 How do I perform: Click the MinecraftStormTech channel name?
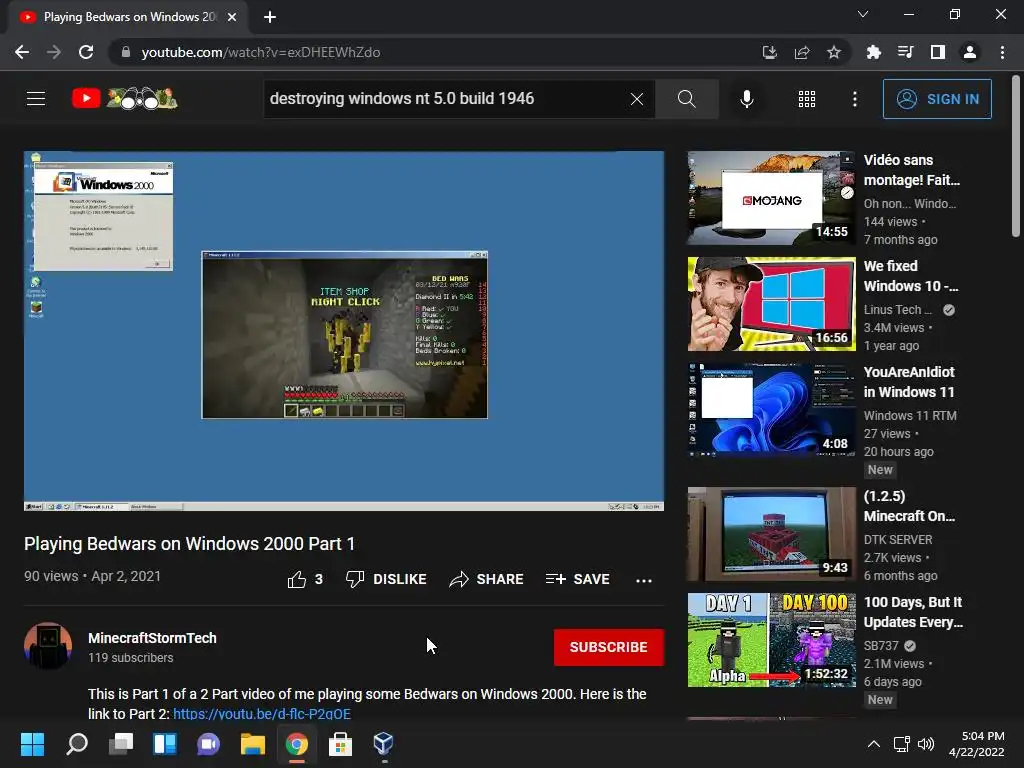[x=152, y=638]
